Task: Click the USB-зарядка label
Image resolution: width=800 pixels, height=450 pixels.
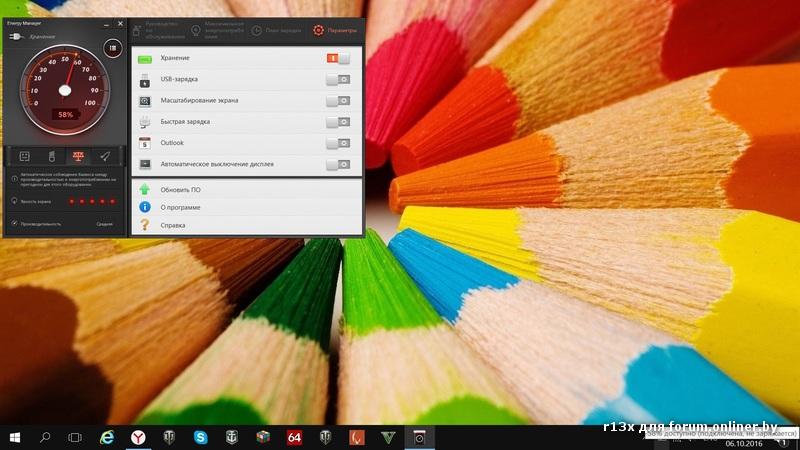Action: click(x=179, y=80)
